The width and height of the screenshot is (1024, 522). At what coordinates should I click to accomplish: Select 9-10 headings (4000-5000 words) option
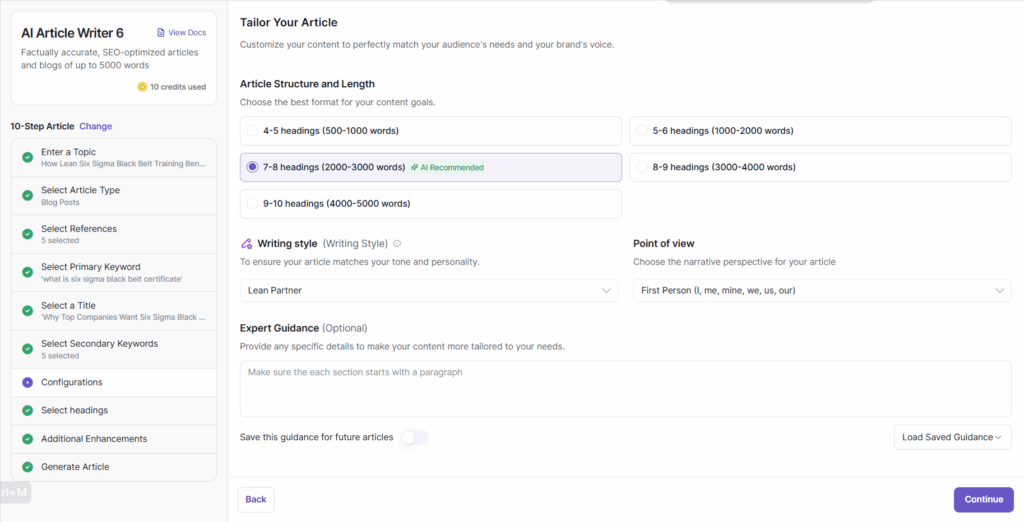click(252, 204)
